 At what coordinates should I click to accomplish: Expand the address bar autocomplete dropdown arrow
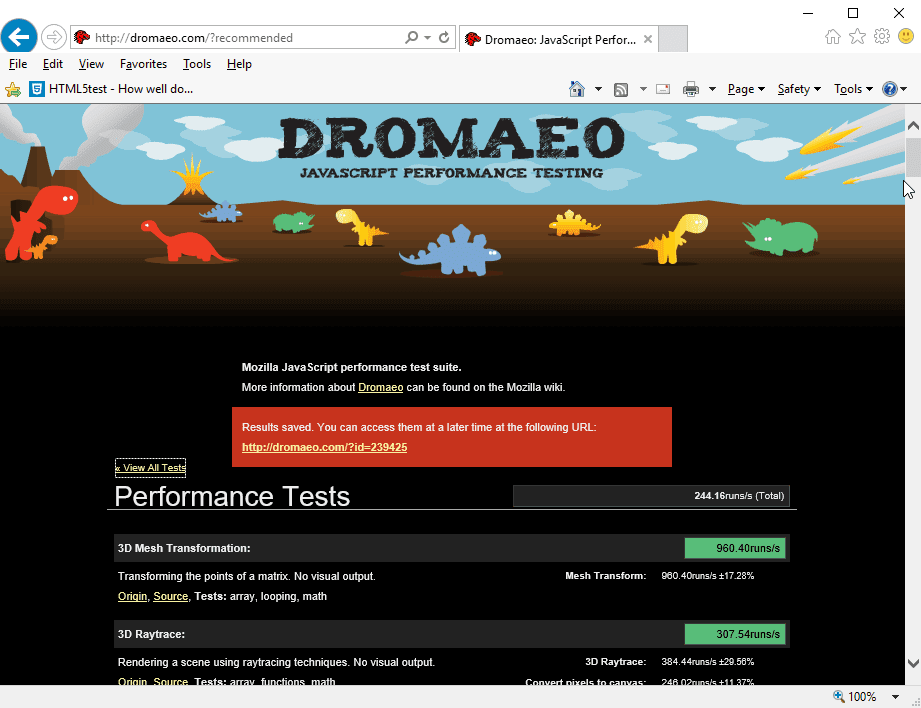pos(428,38)
